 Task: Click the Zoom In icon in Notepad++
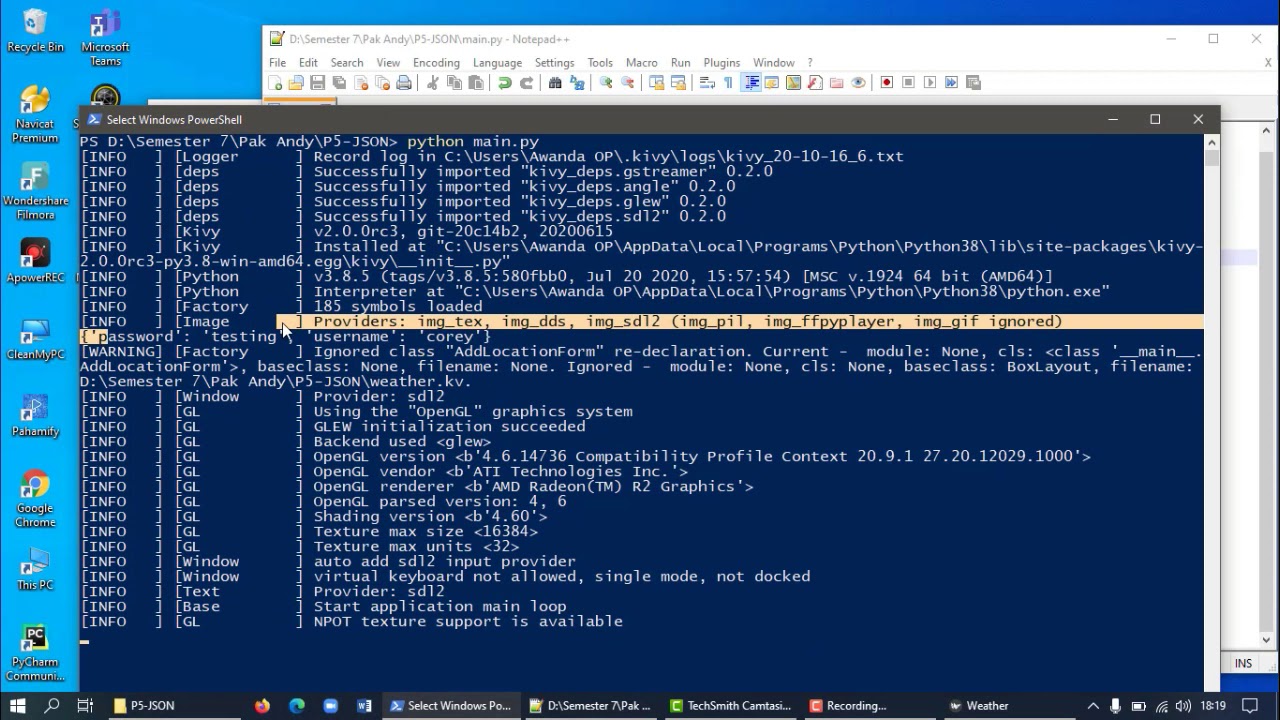tap(606, 83)
